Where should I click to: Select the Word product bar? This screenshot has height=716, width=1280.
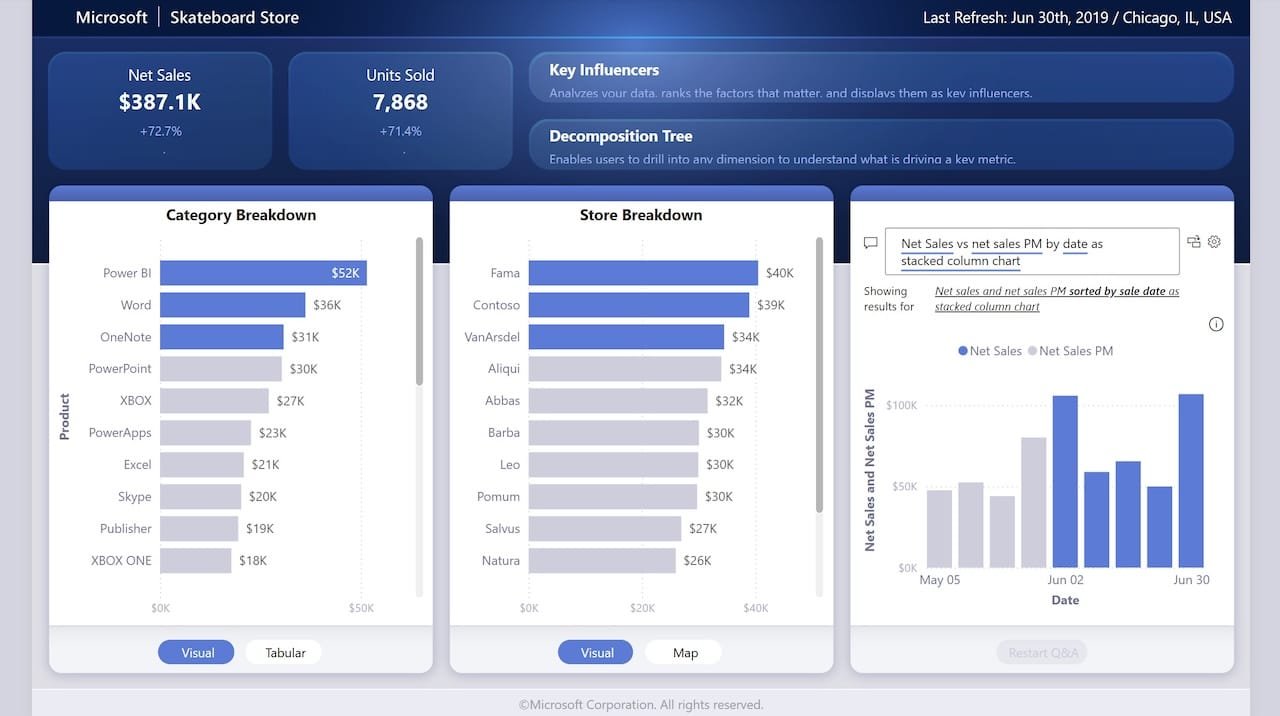[x=232, y=305]
